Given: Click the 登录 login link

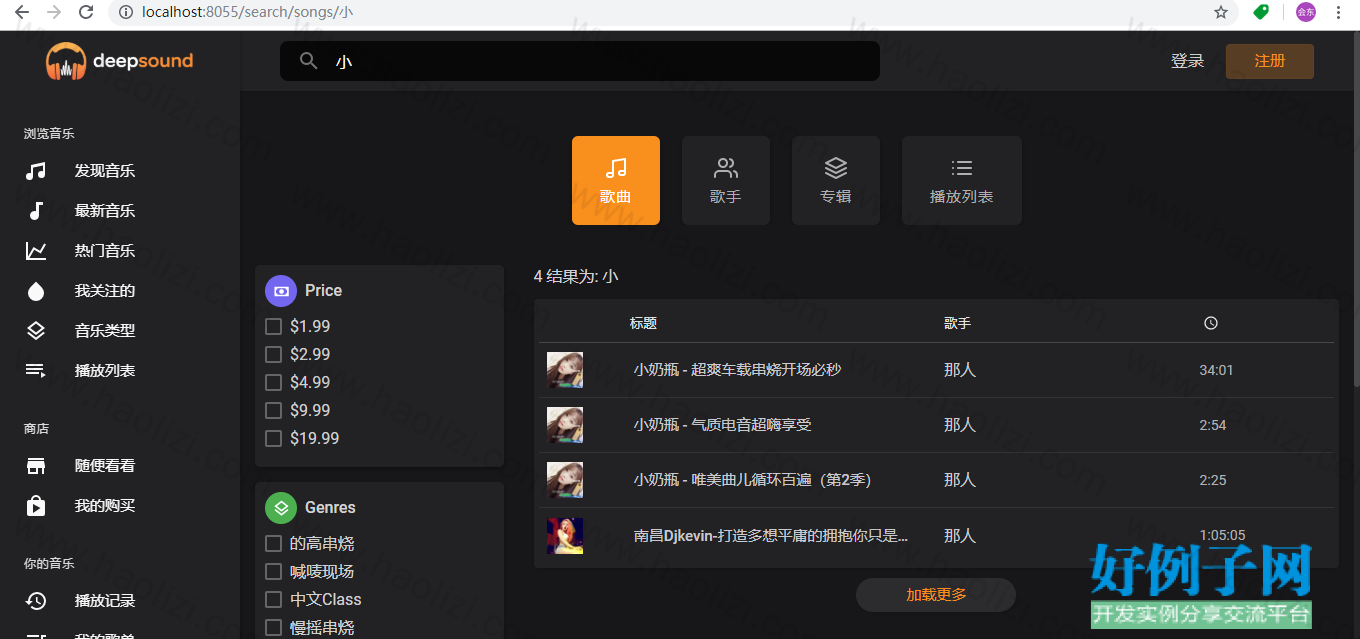Looking at the screenshot, I should 1188,61.
